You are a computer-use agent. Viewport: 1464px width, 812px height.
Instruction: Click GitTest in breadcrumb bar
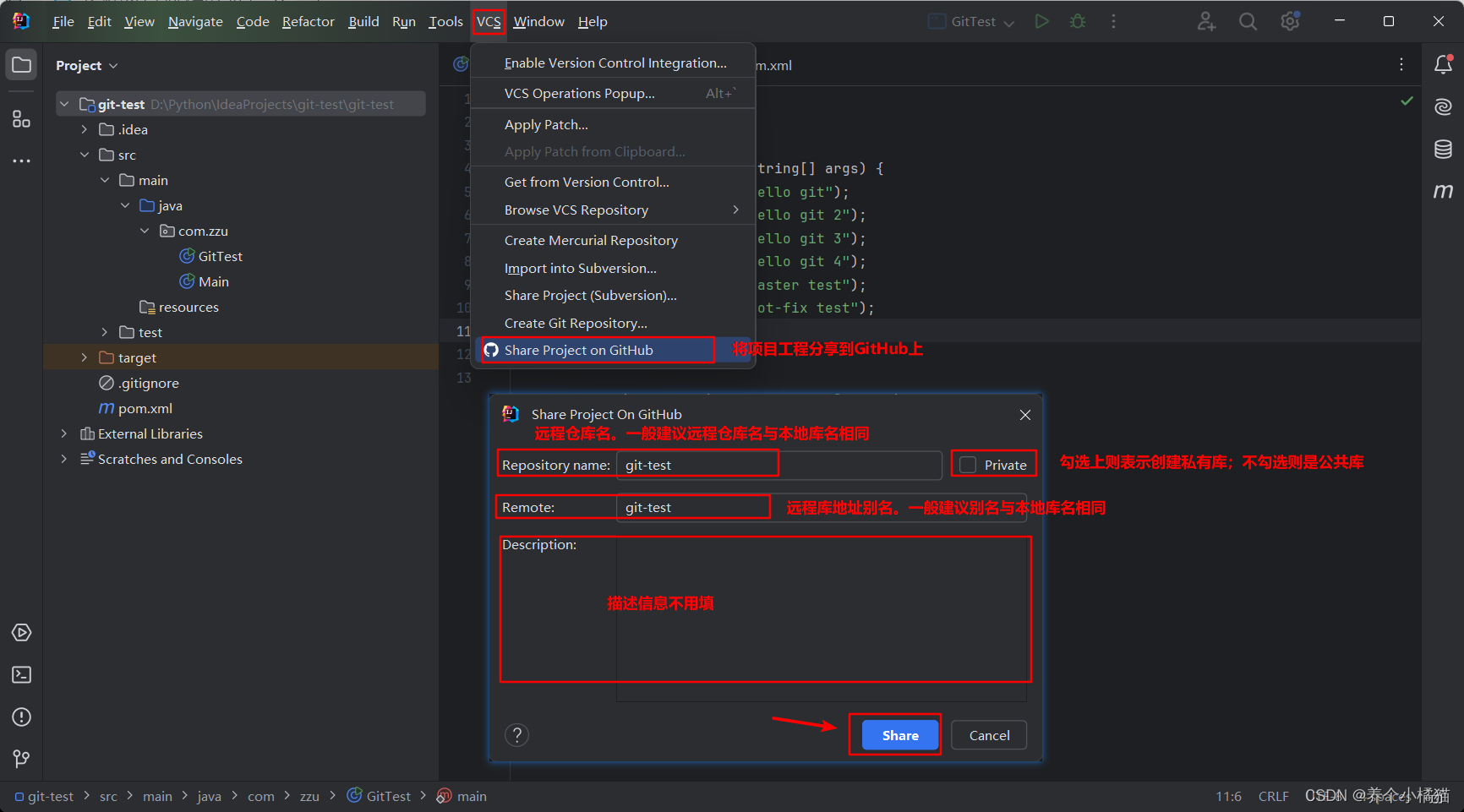click(379, 796)
